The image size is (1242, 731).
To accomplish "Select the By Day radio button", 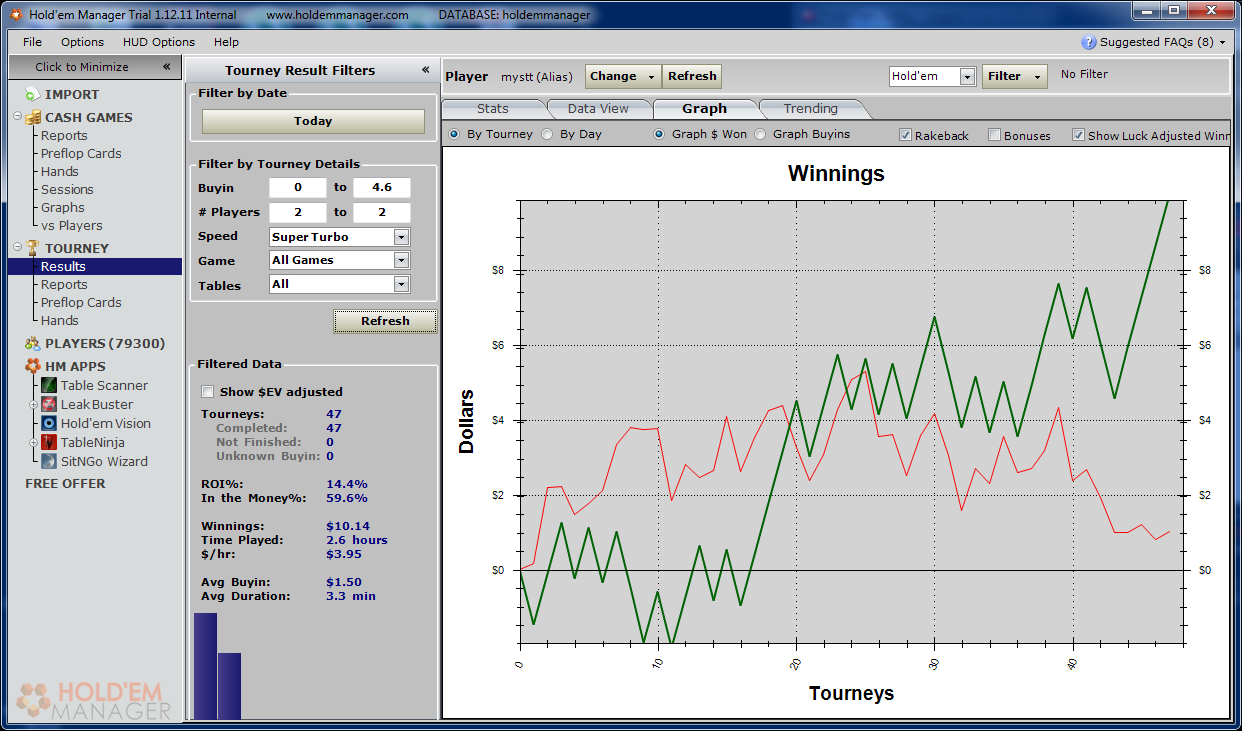I will click(547, 134).
